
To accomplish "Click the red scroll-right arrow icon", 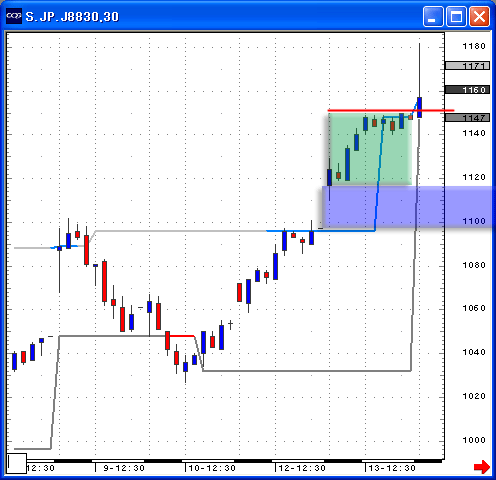I will tap(482, 467).
